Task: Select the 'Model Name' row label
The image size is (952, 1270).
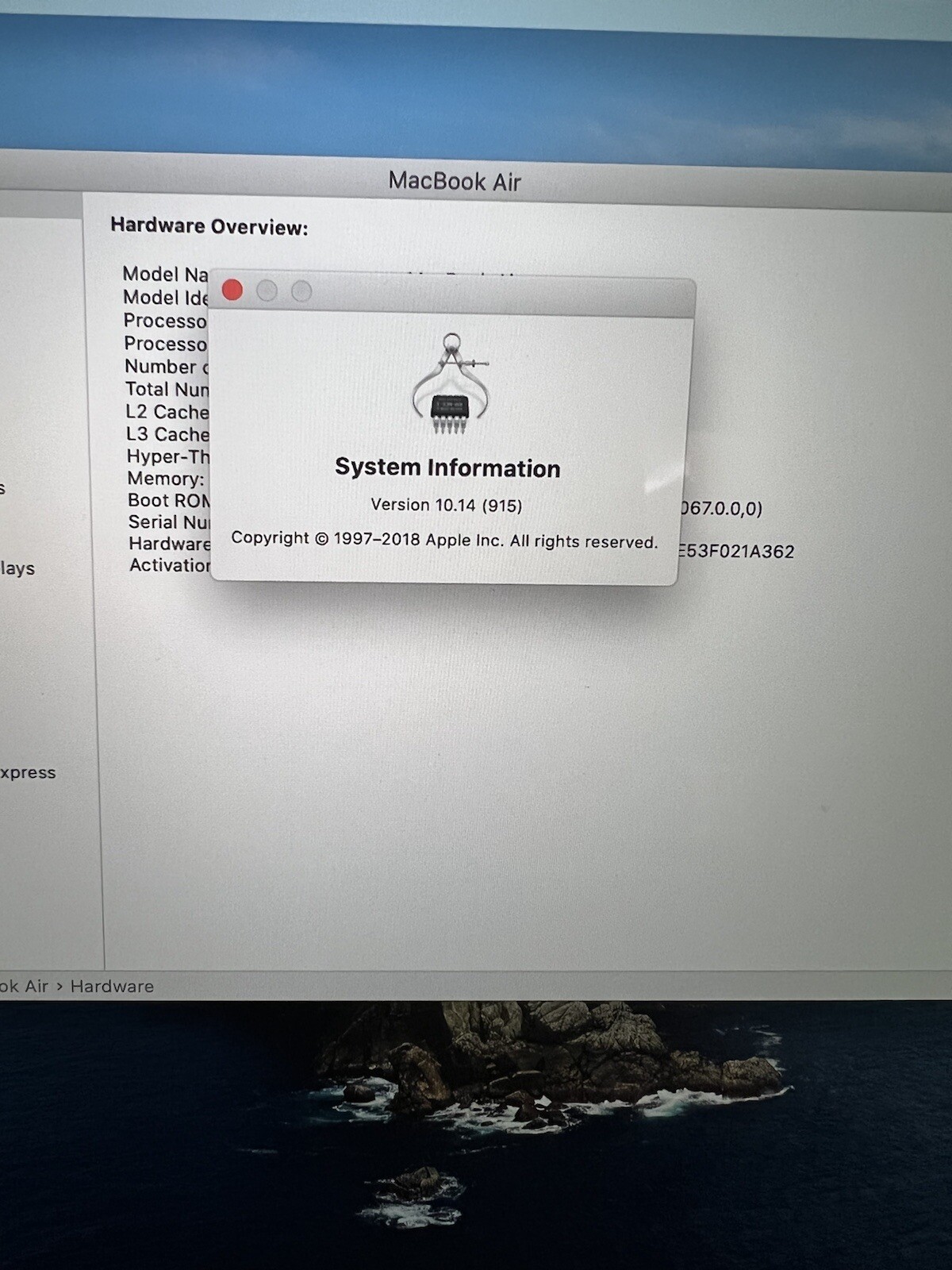Action: tap(165, 274)
